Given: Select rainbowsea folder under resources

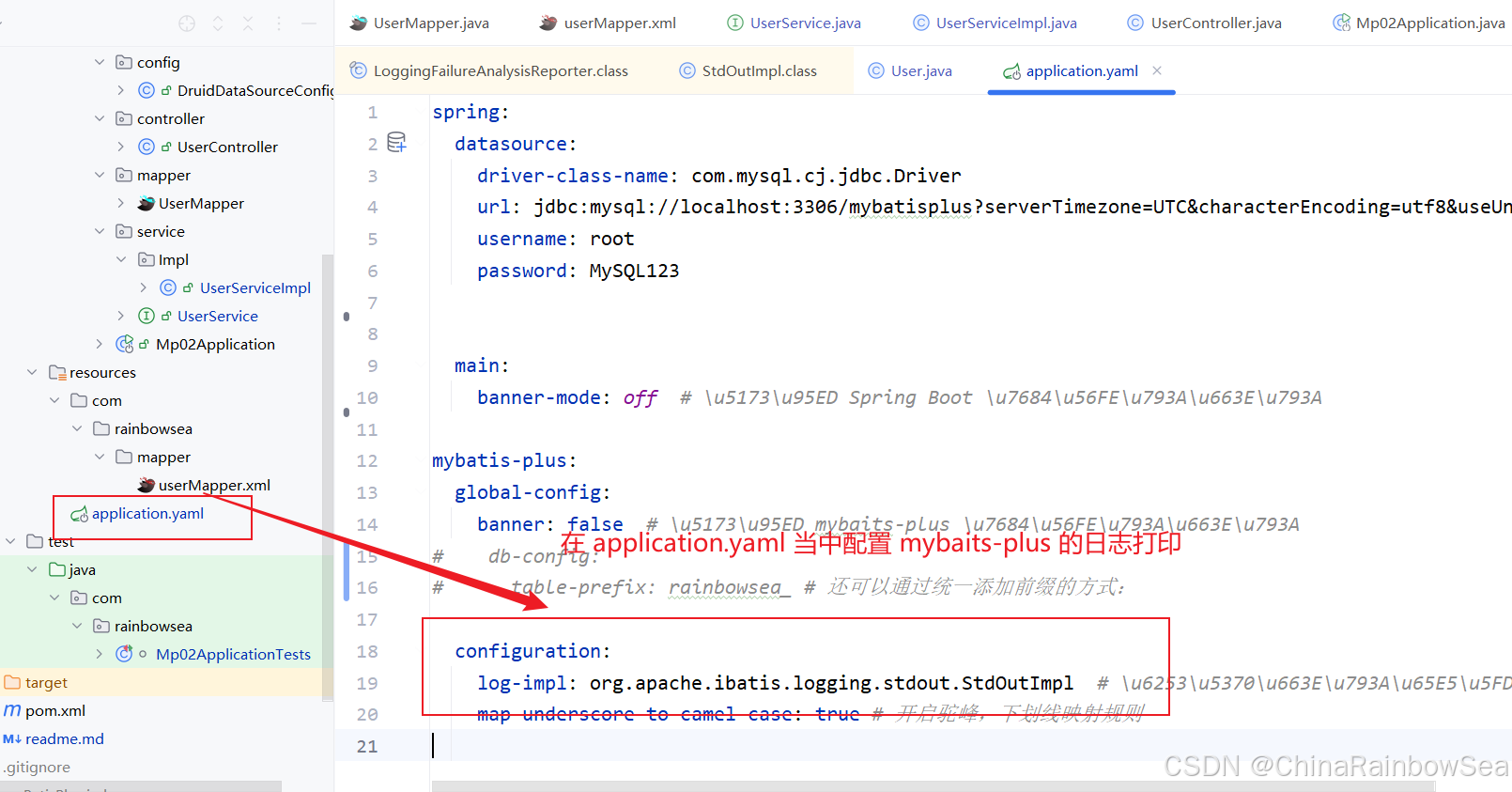Looking at the screenshot, I should pyautogui.click(x=153, y=428).
